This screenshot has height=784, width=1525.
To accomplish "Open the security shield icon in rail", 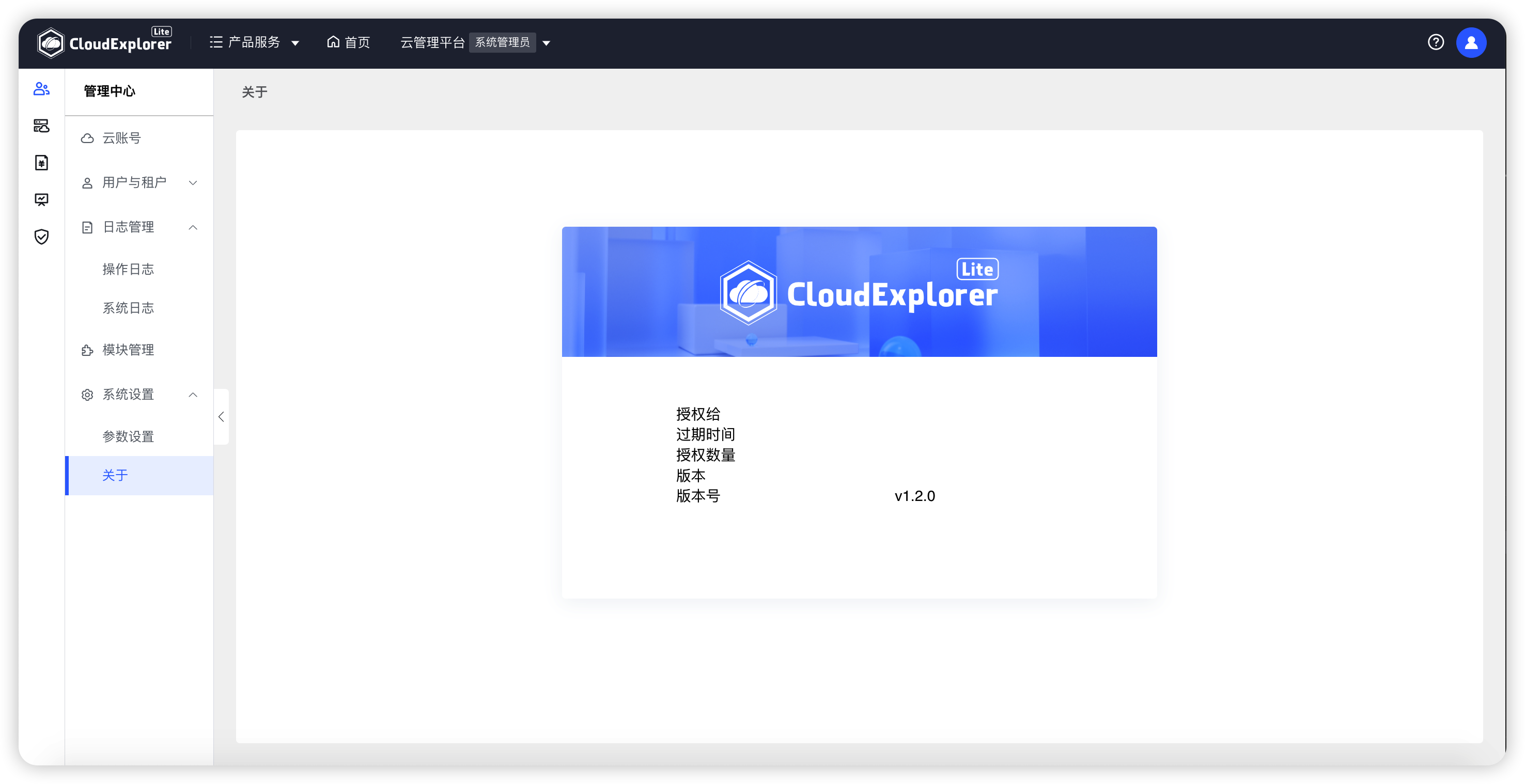I will tap(41, 237).
